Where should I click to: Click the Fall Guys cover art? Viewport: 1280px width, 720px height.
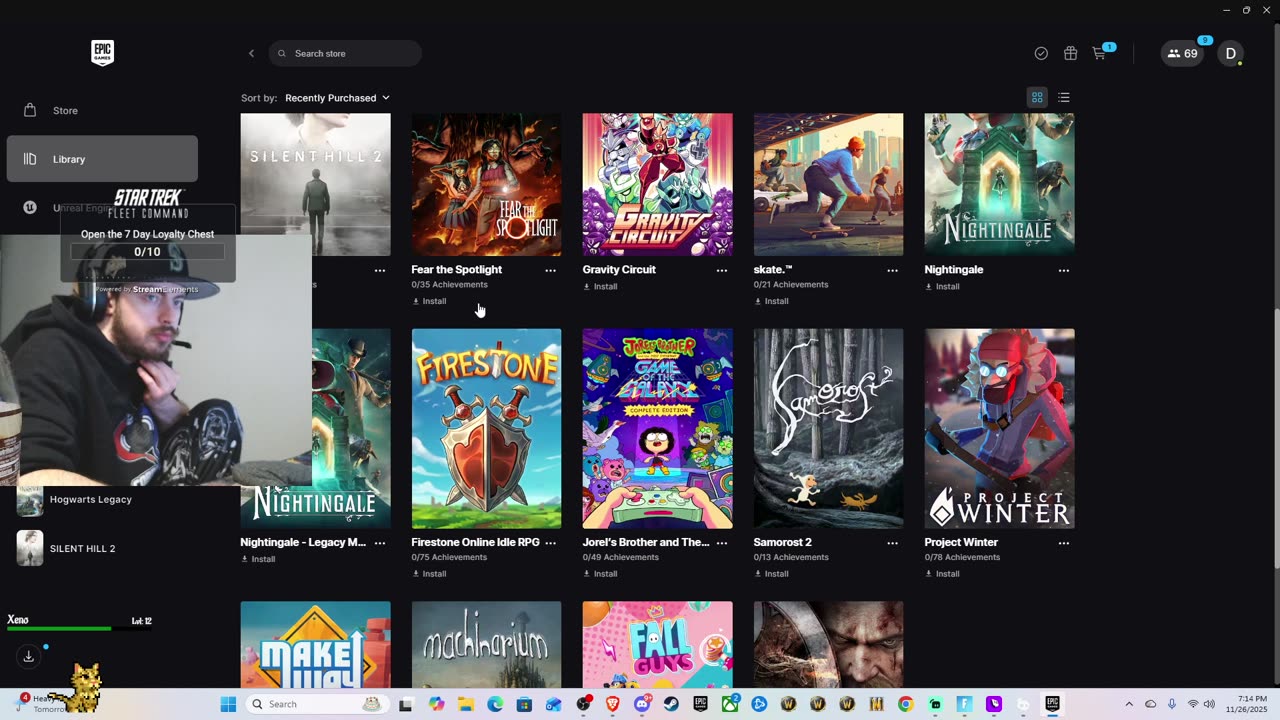657,644
